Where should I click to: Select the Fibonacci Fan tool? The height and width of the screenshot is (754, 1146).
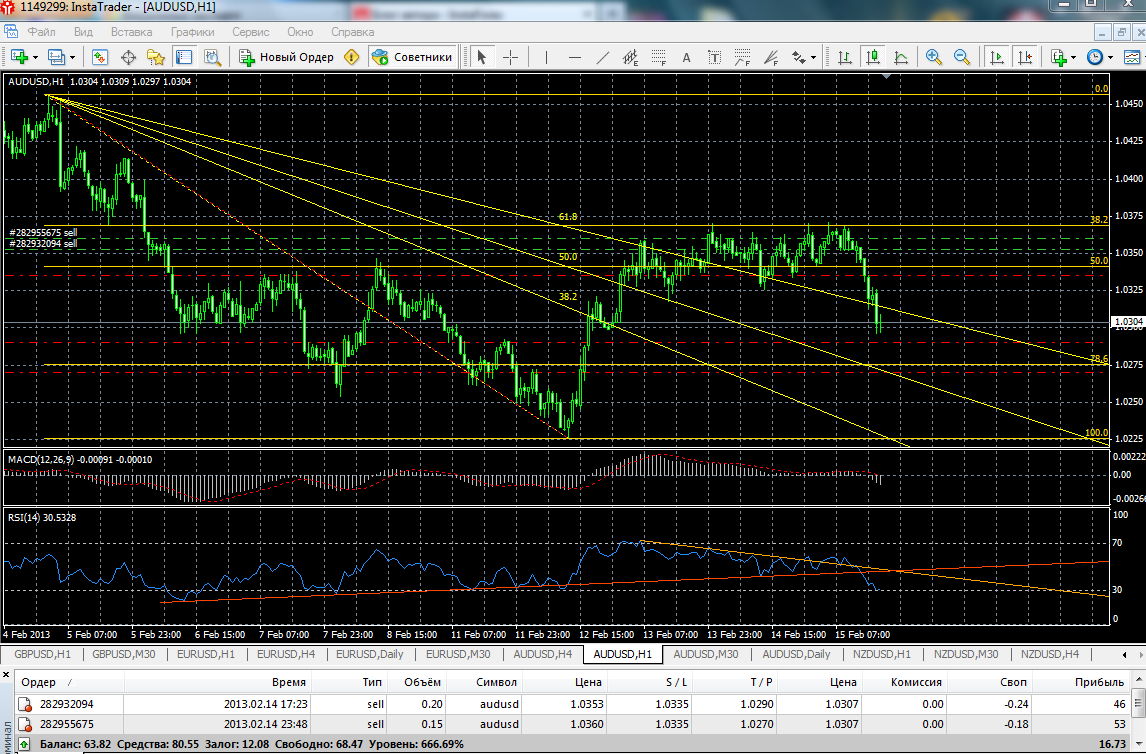tap(770, 57)
